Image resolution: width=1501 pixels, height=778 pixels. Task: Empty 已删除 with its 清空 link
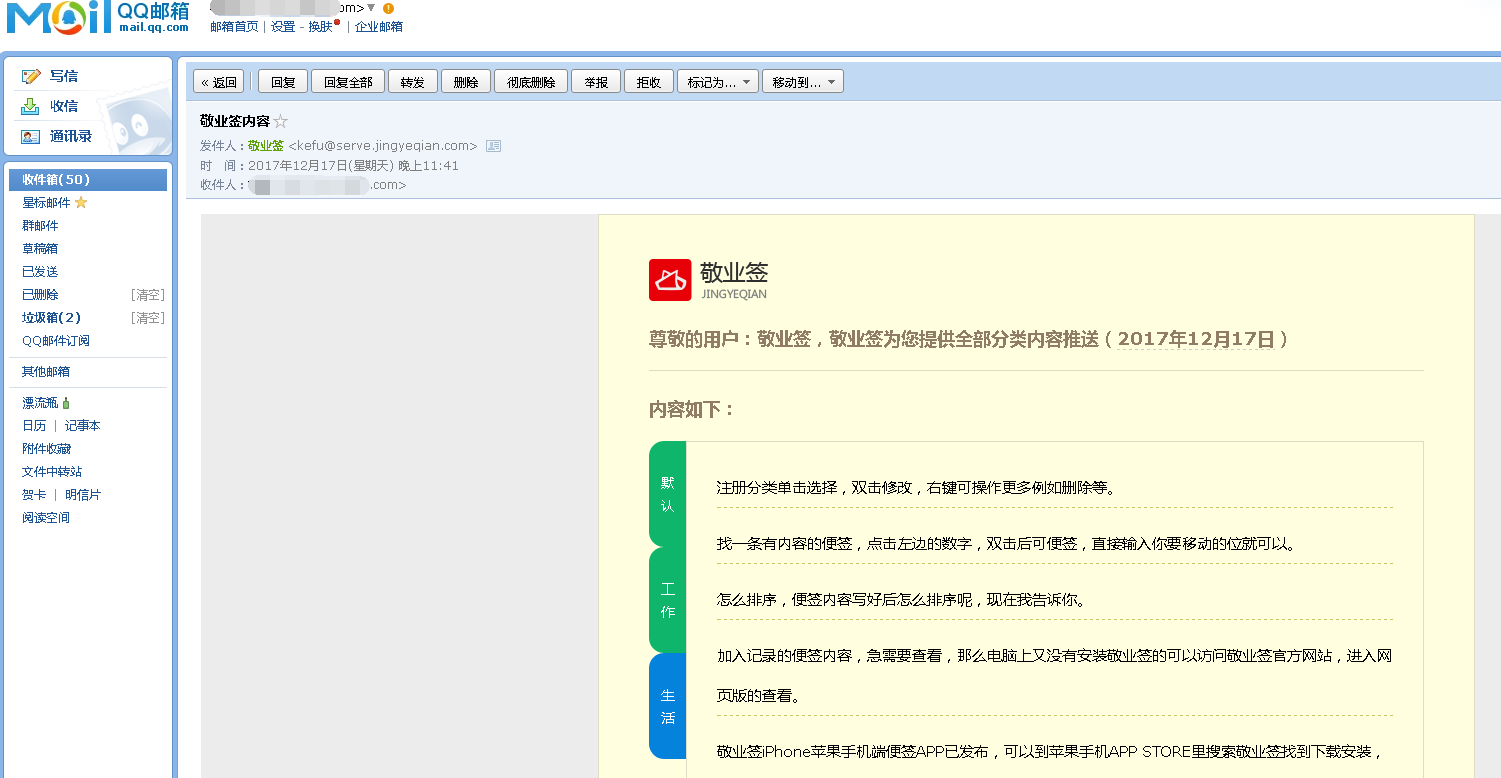pyautogui.click(x=148, y=295)
